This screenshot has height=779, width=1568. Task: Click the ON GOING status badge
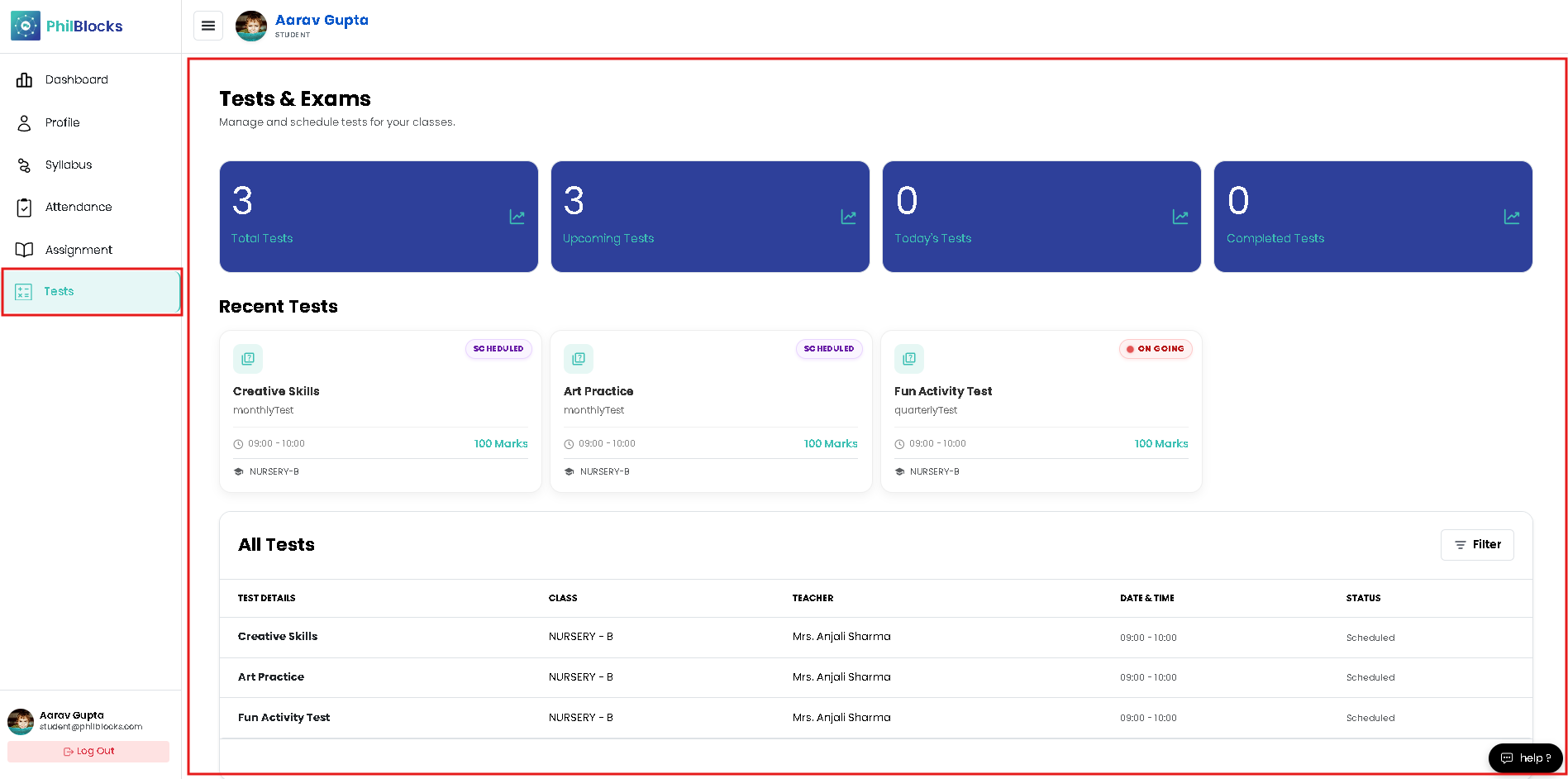point(1156,349)
